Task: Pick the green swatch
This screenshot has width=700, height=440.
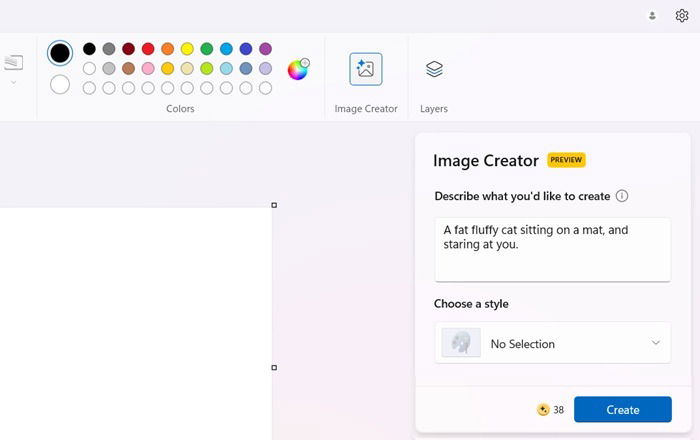Action: pos(207,49)
